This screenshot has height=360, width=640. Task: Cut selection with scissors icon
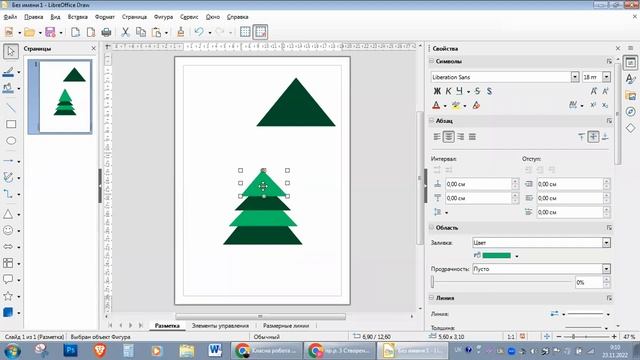(125, 32)
